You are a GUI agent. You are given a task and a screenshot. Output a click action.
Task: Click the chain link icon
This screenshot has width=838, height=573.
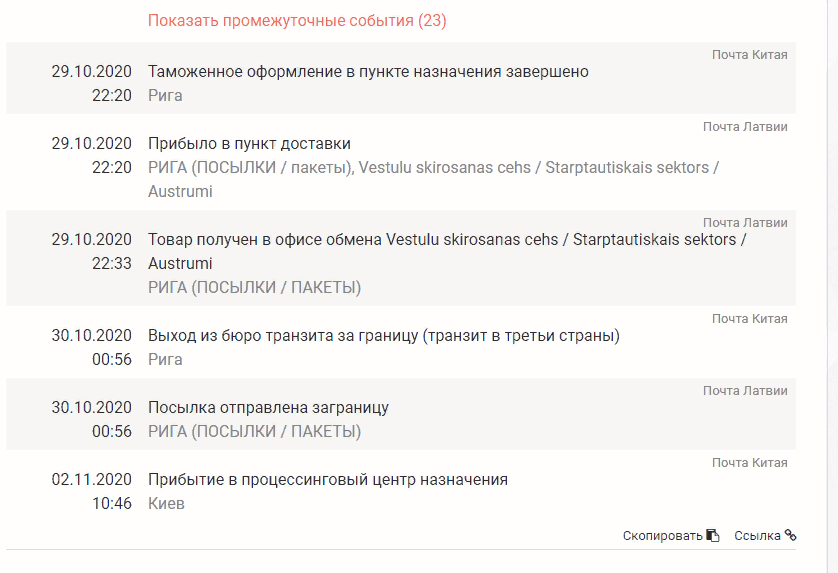(x=790, y=535)
